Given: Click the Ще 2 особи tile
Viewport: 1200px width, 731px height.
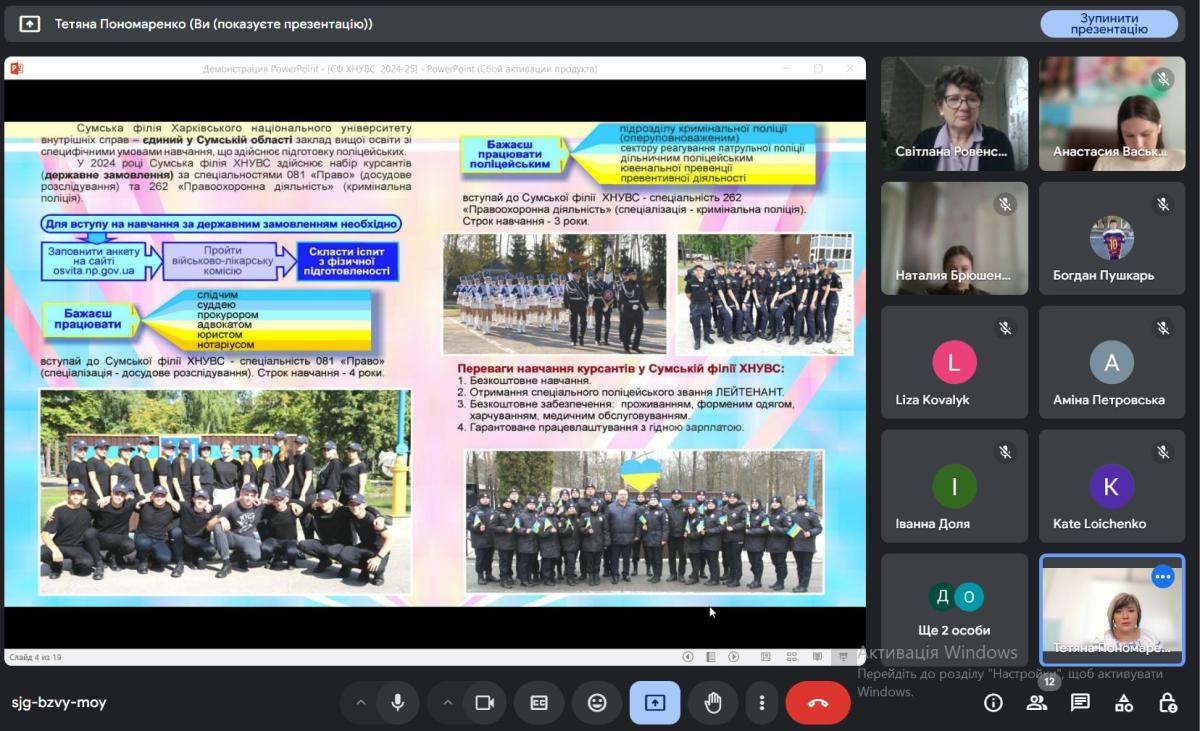Looking at the screenshot, I should (954, 611).
